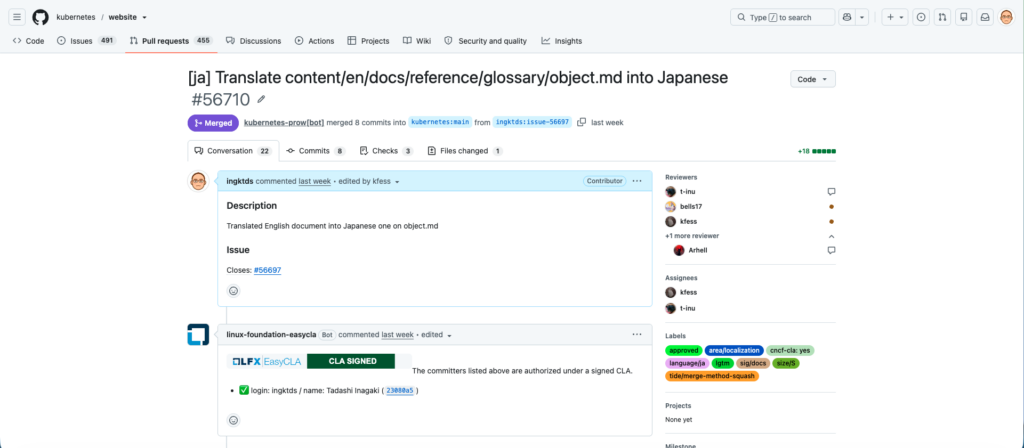1024x448 pixels.
Task: Open reviewer bells17 profile
Action: point(690,206)
